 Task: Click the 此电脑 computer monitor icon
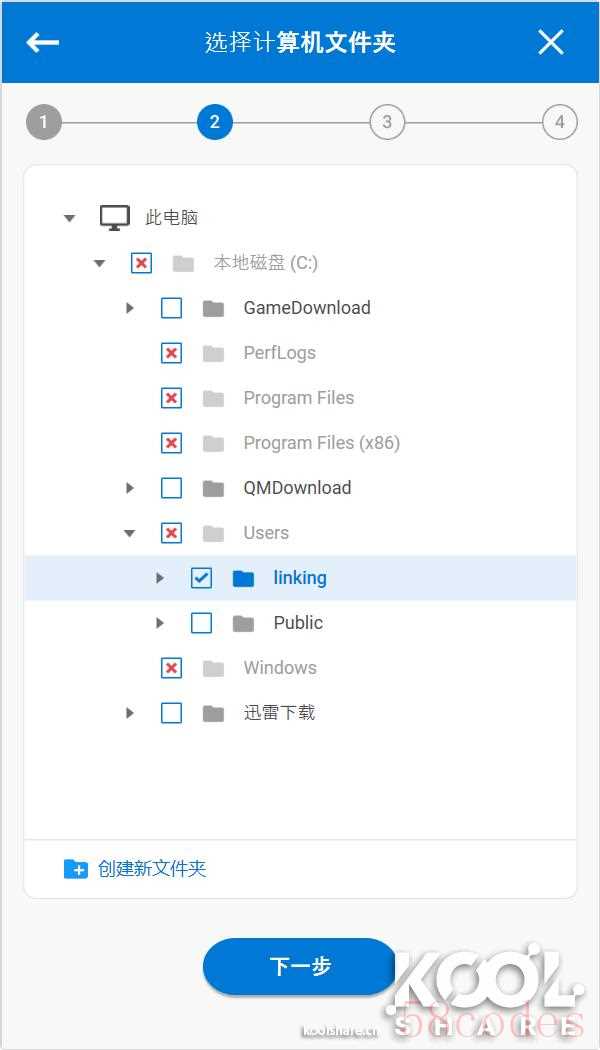coord(115,217)
